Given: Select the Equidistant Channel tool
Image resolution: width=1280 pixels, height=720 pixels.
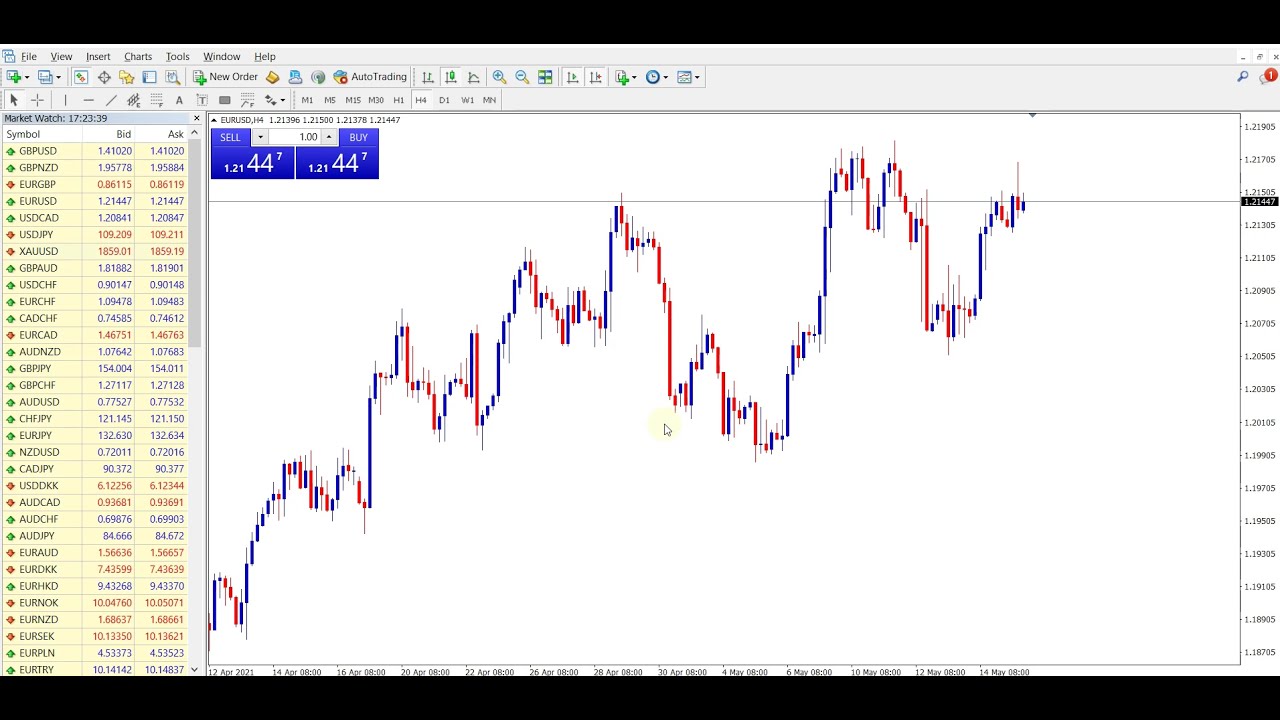Looking at the screenshot, I should (x=133, y=100).
